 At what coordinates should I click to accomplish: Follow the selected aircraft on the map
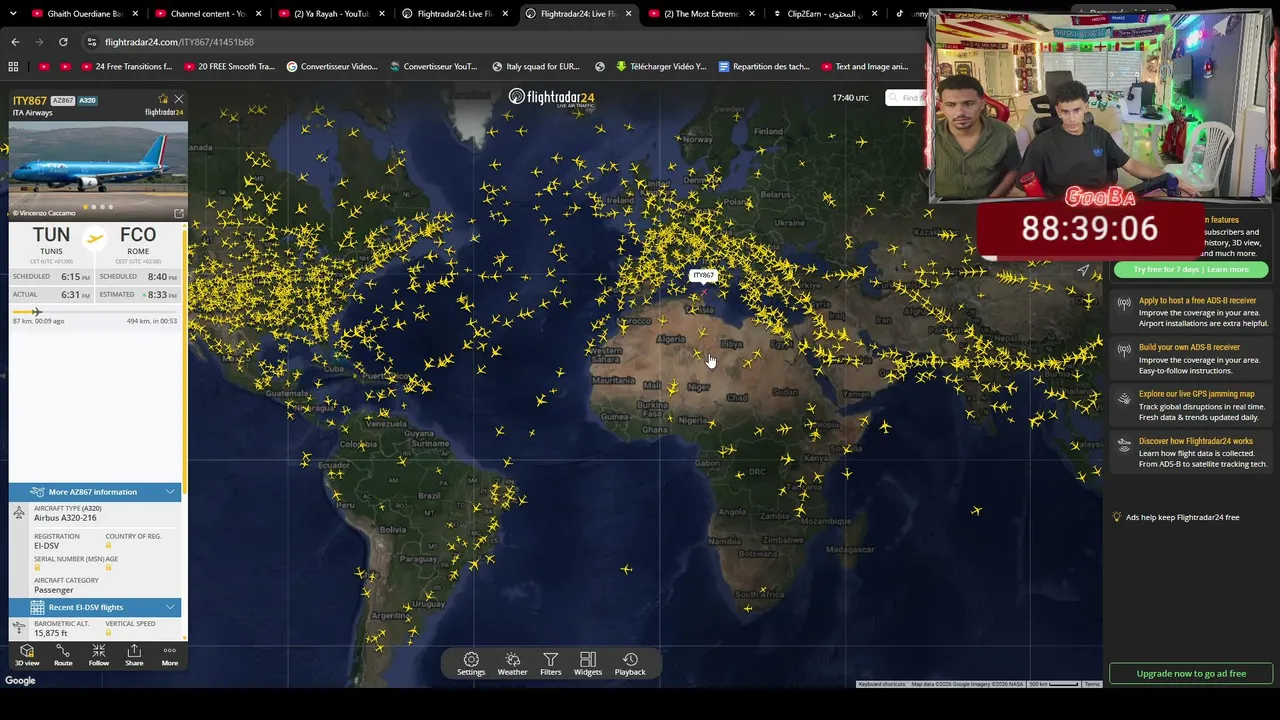click(99, 655)
